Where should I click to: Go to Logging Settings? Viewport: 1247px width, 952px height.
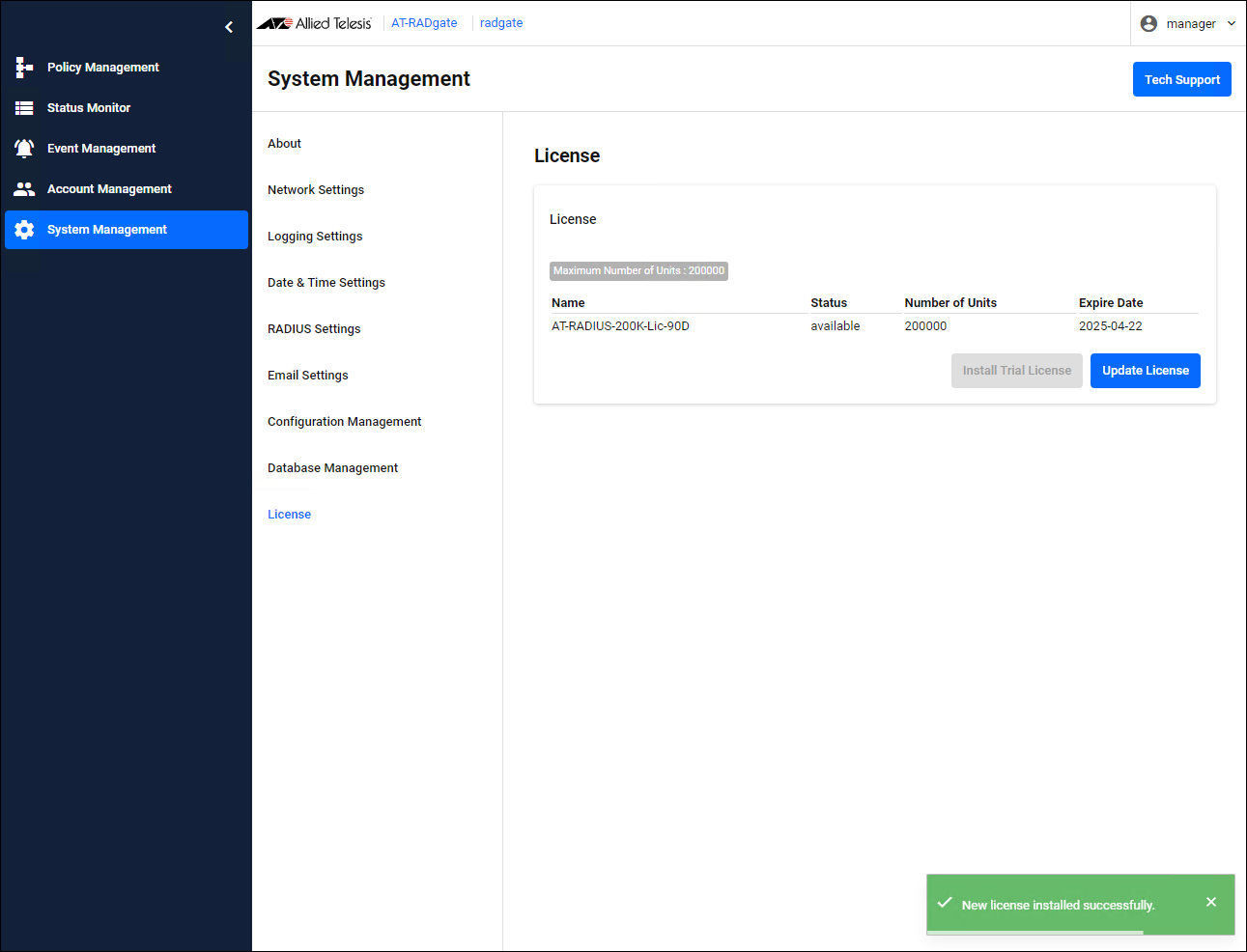(x=315, y=237)
